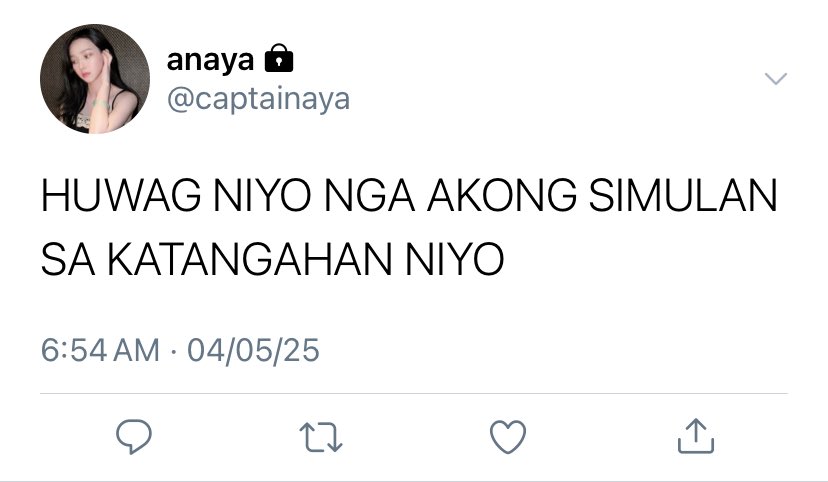Click the word AKONG in the tweet
The height and width of the screenshot is (482, 828).
pyautogui.click(x=502, y=195)
